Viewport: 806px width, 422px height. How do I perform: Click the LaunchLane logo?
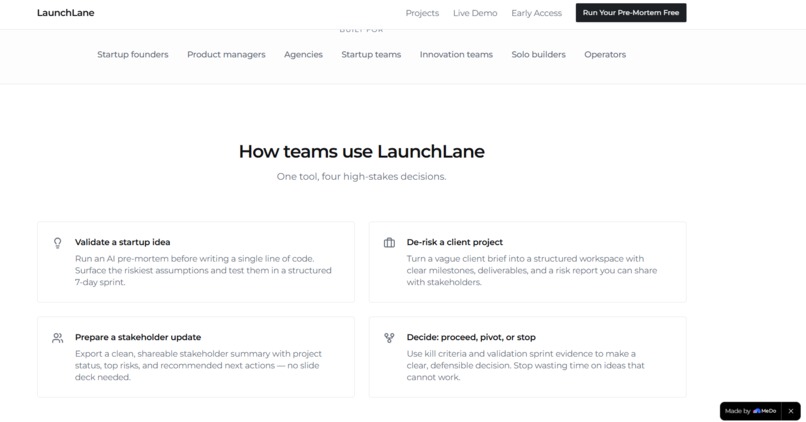[65, 13]
